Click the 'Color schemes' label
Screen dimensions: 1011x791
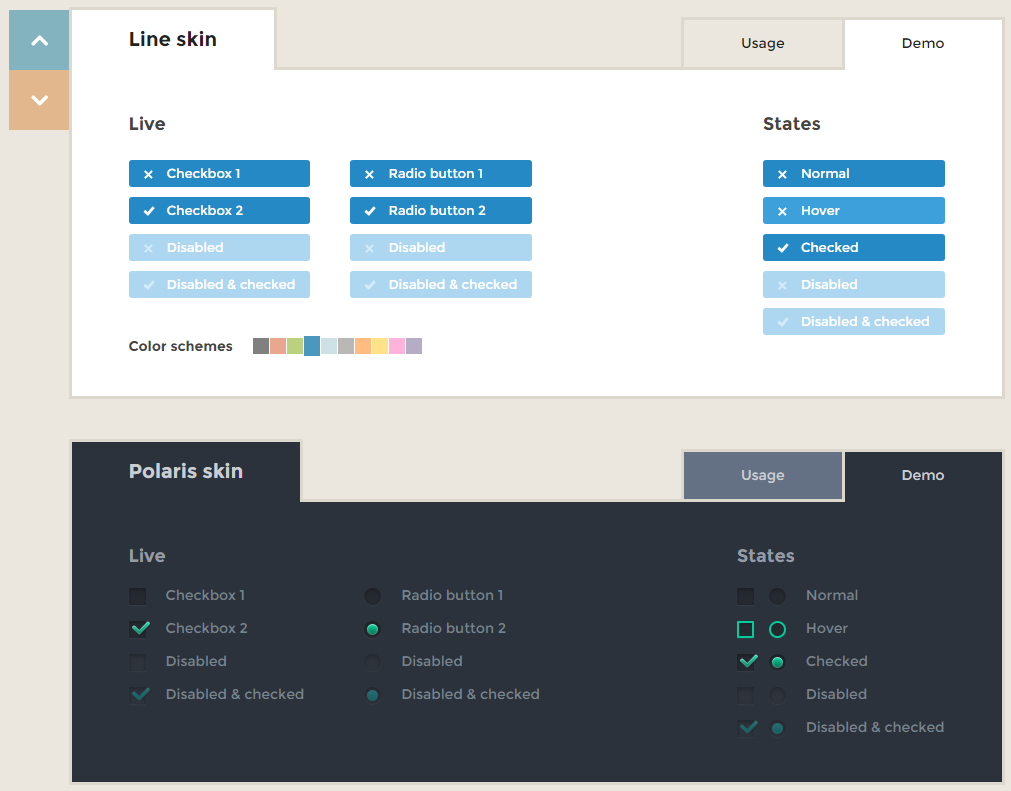click(181, 346)
